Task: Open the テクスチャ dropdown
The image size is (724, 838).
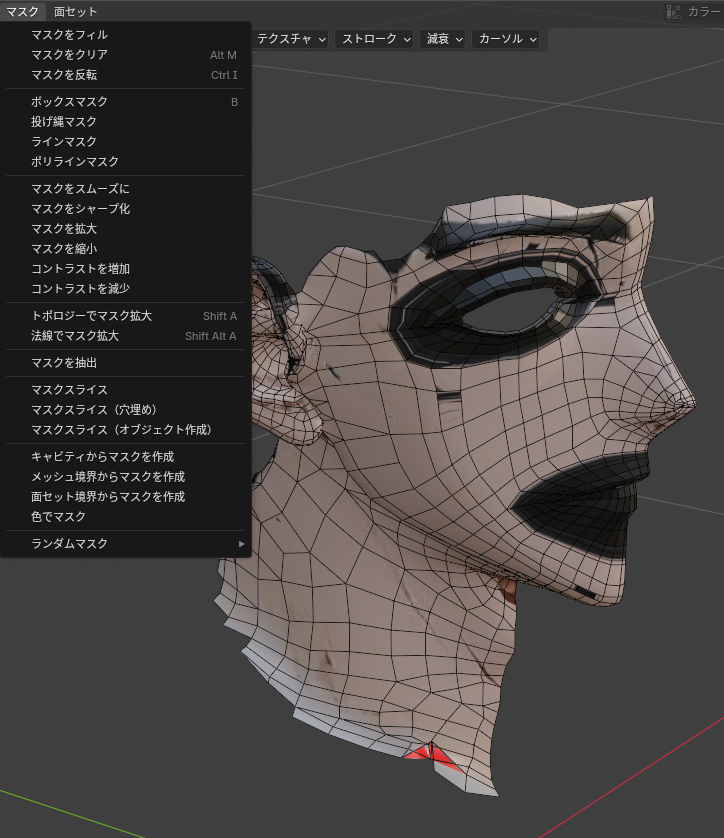Action: point(290,39)
